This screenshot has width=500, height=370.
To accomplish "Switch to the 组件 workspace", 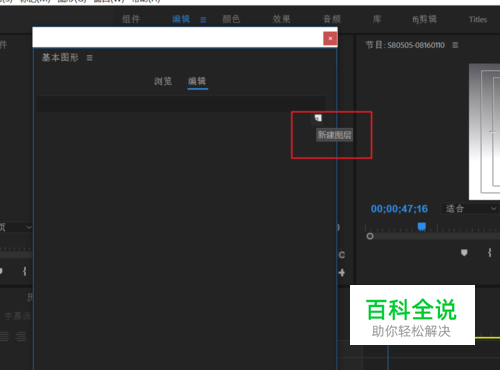I will pyautogui.click(x=131, y=19).
